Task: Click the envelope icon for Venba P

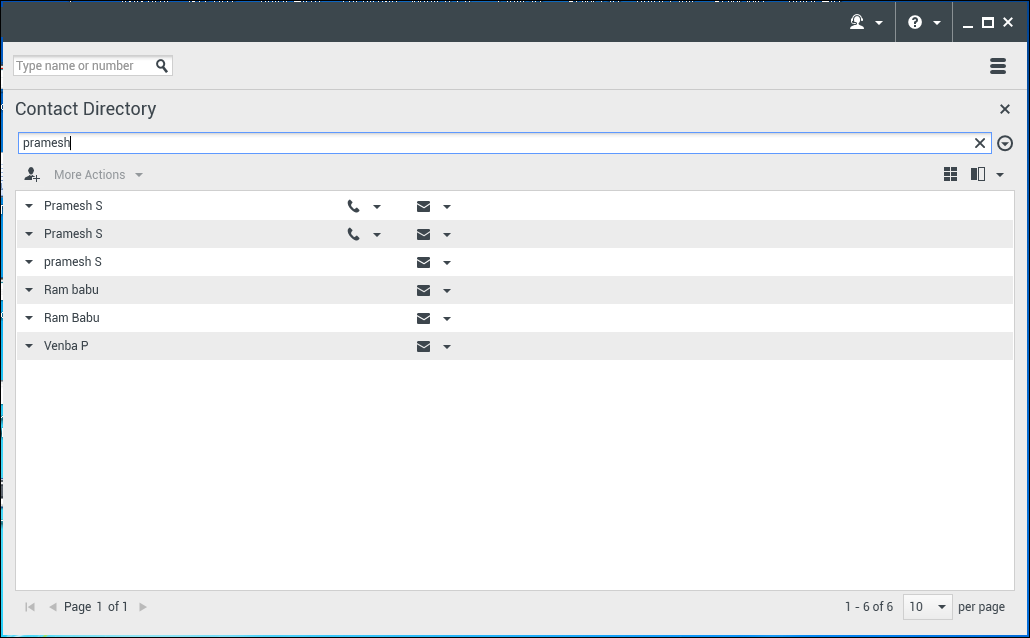Action: click(423, 345)
